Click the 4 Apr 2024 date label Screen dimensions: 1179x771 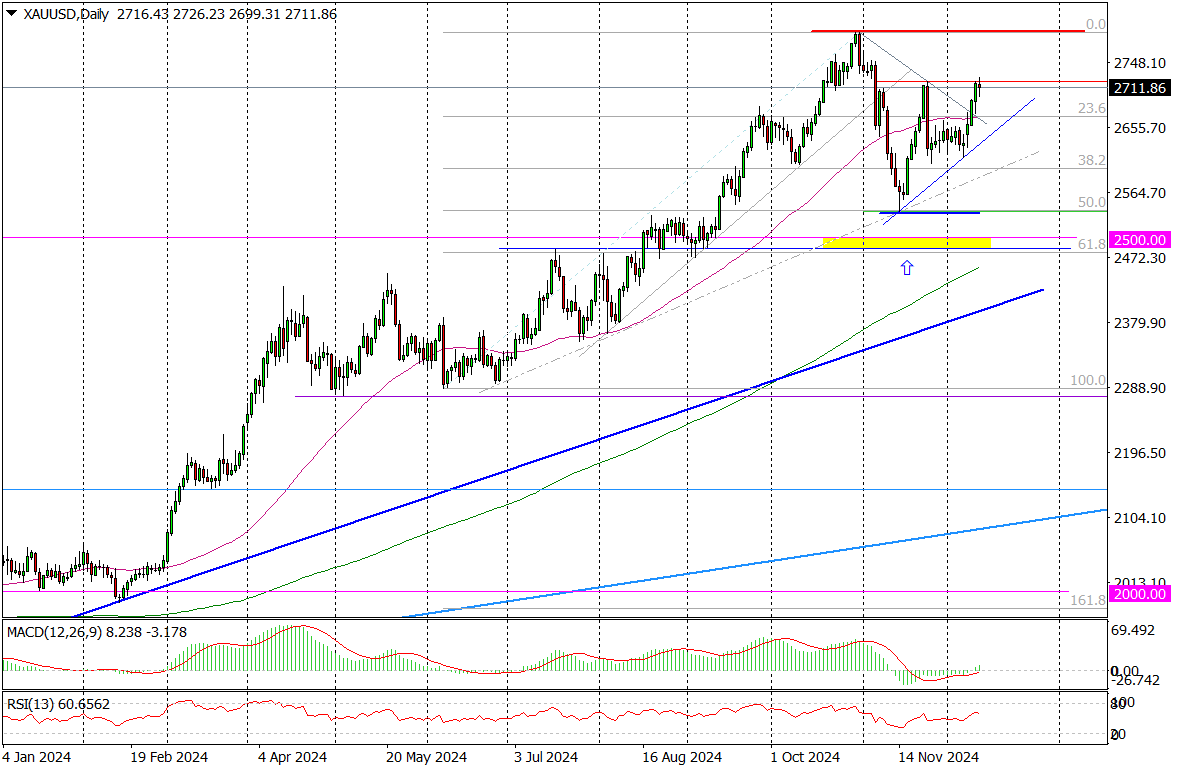tap(292, 757)
